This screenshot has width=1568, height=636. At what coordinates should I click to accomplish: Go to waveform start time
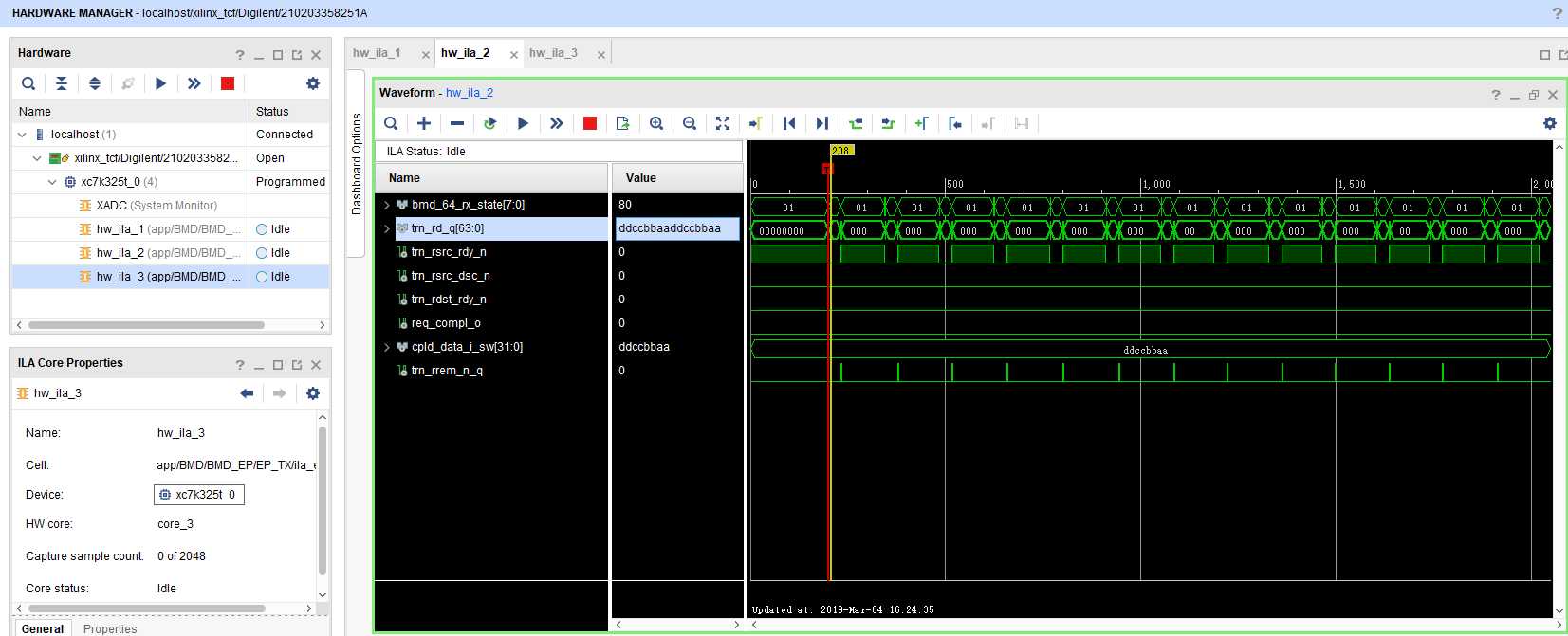click(x=789, y=123)
